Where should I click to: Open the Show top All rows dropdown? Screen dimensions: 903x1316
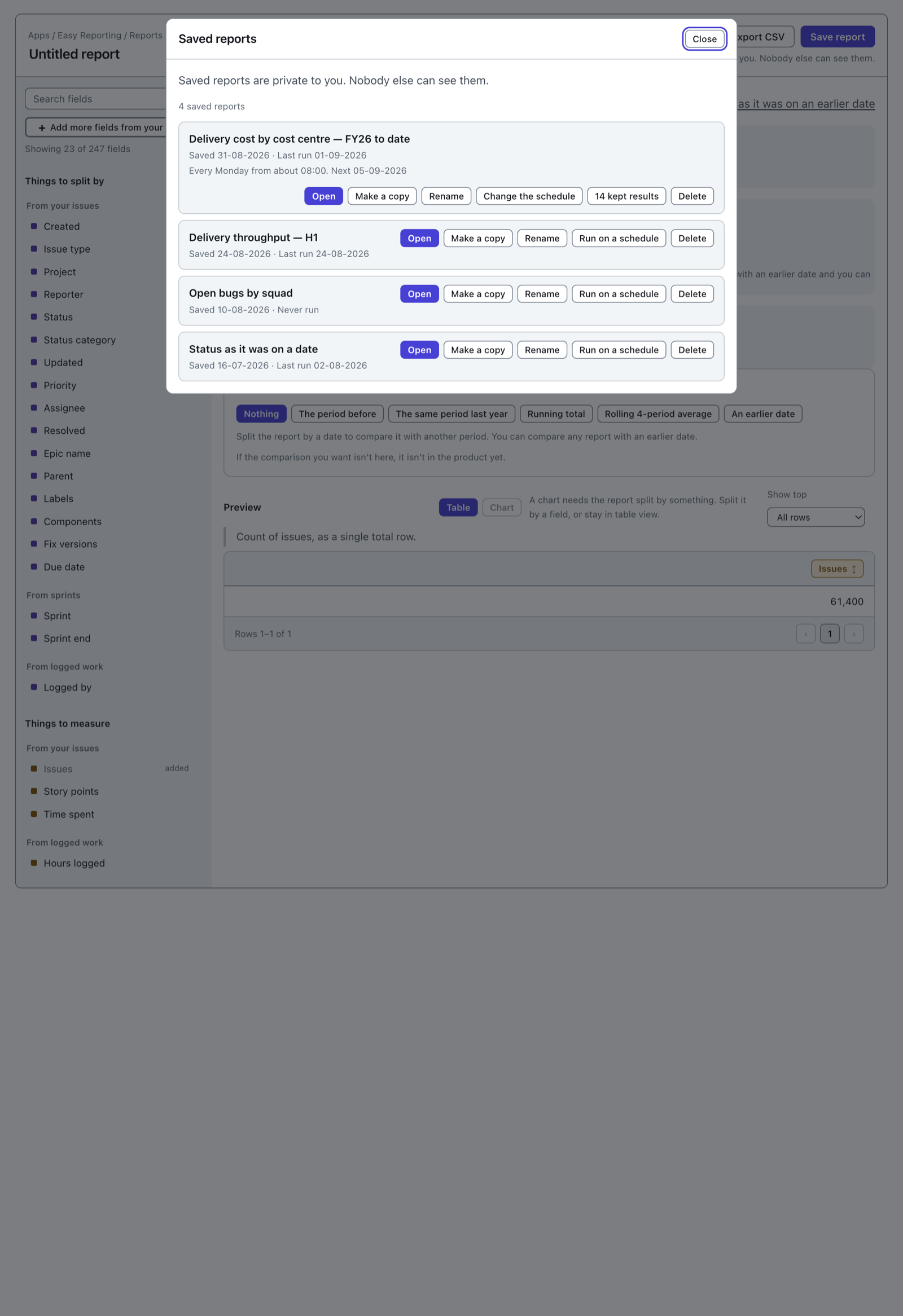(x=815, y=517)
